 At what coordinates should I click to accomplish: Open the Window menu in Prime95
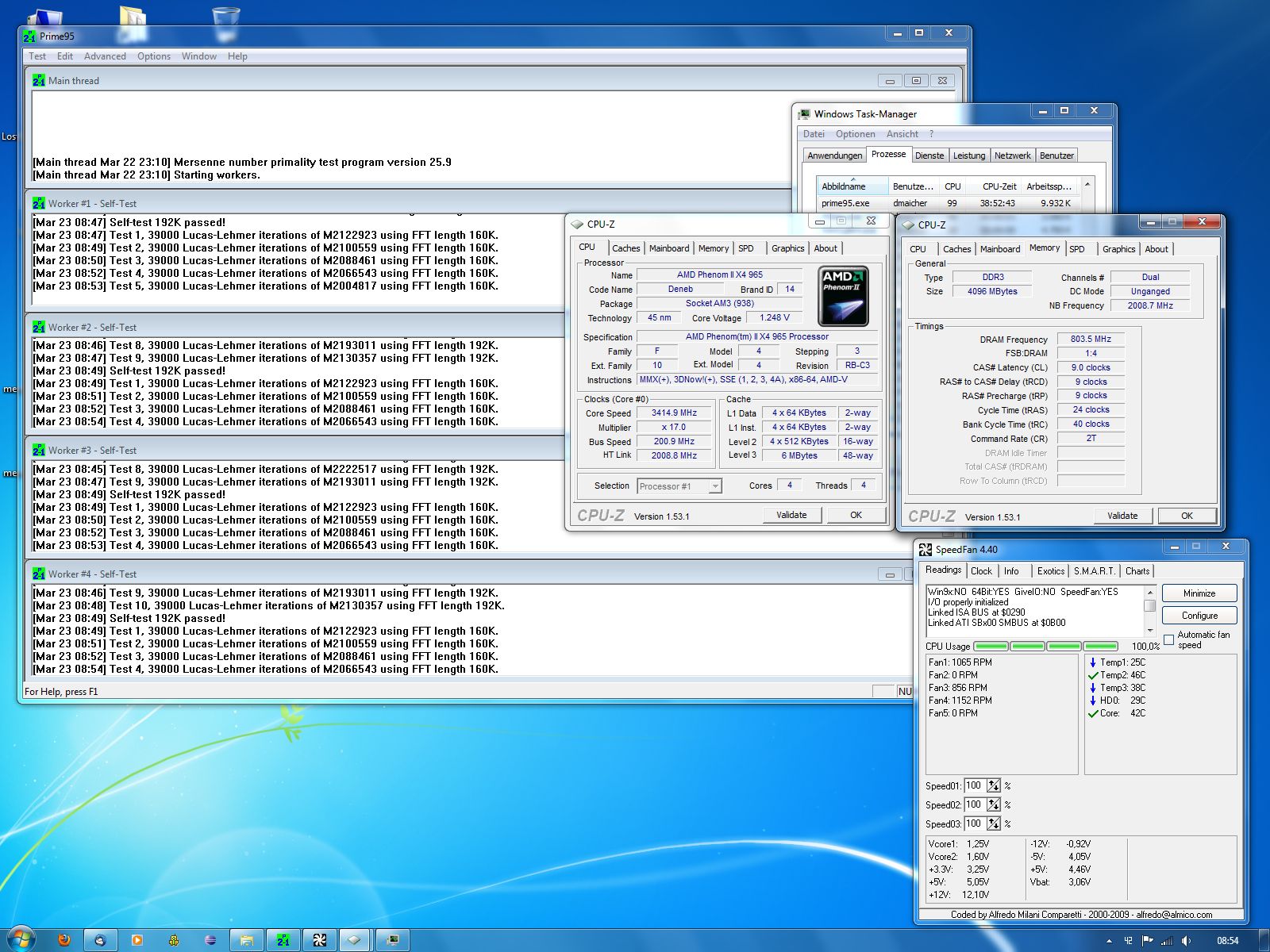coord(199,56)
